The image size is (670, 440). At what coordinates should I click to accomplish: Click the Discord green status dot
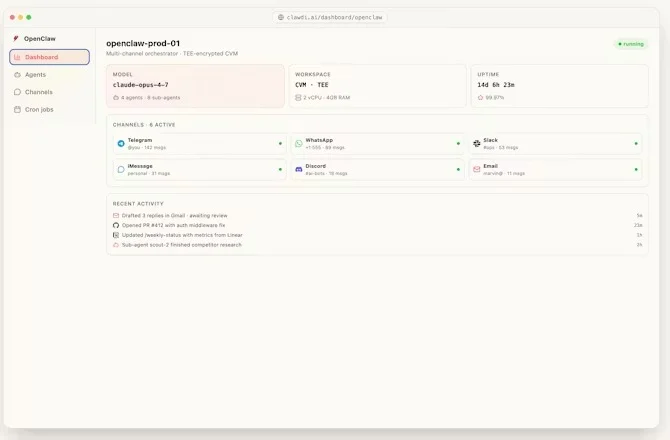coord(458,170)
